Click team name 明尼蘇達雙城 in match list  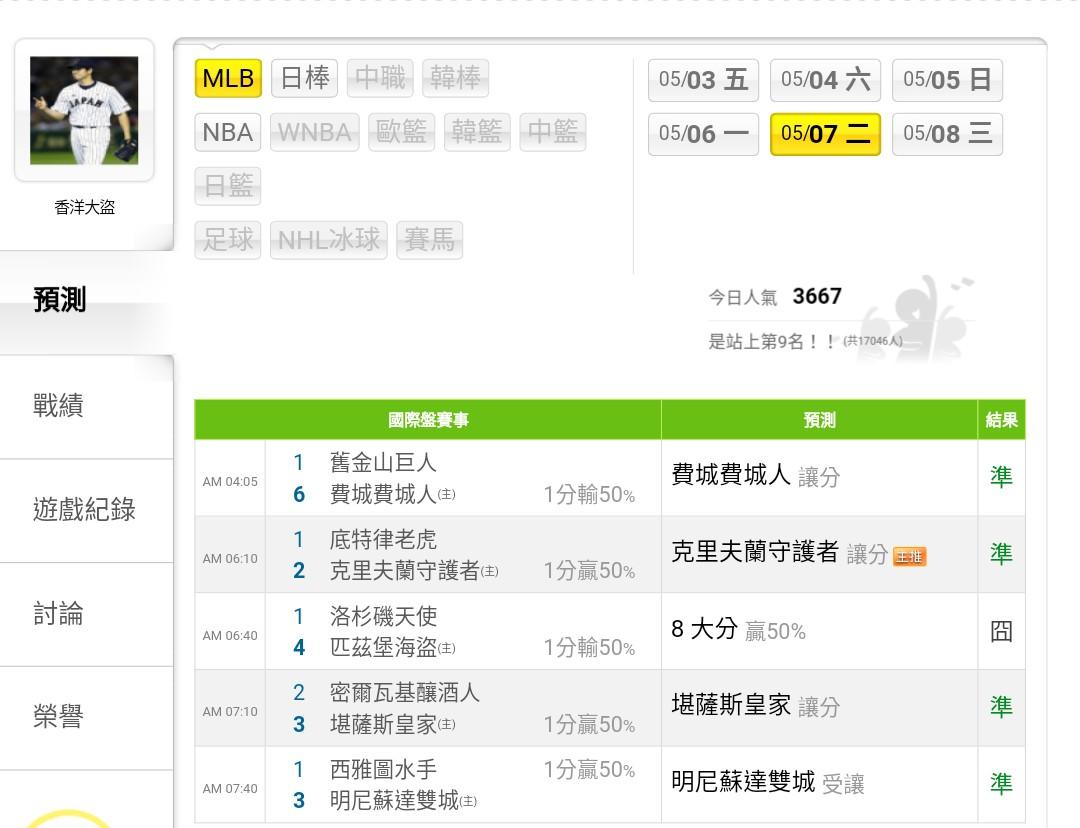[x=394, y=800]
